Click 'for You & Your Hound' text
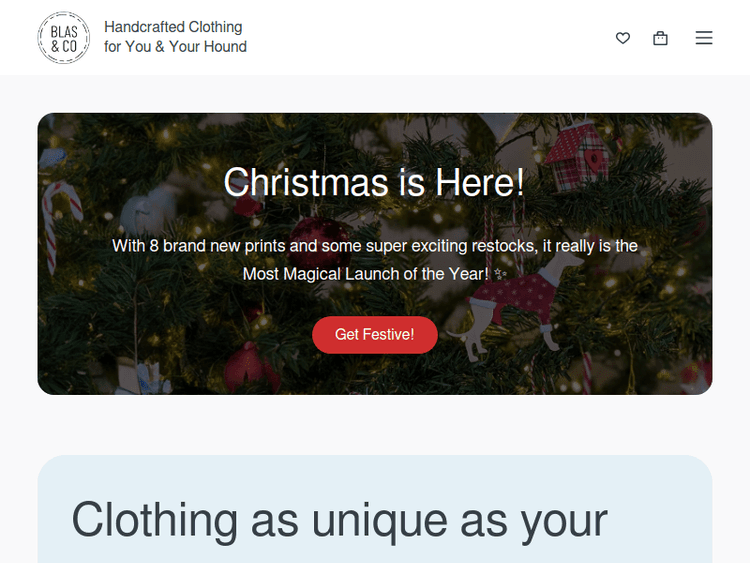Viewport: 750px width, 563px height. (x=176, y=46)
